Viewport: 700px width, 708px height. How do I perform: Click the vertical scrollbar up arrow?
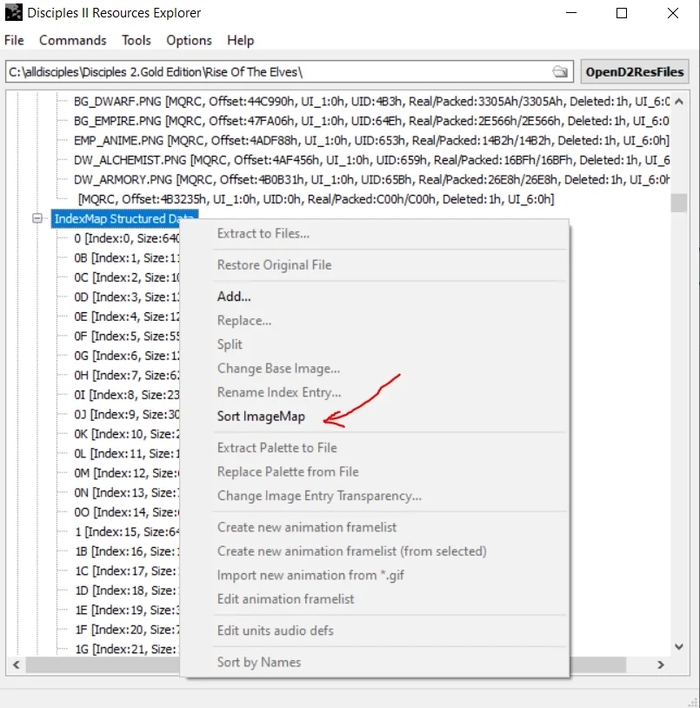[679, 99]
